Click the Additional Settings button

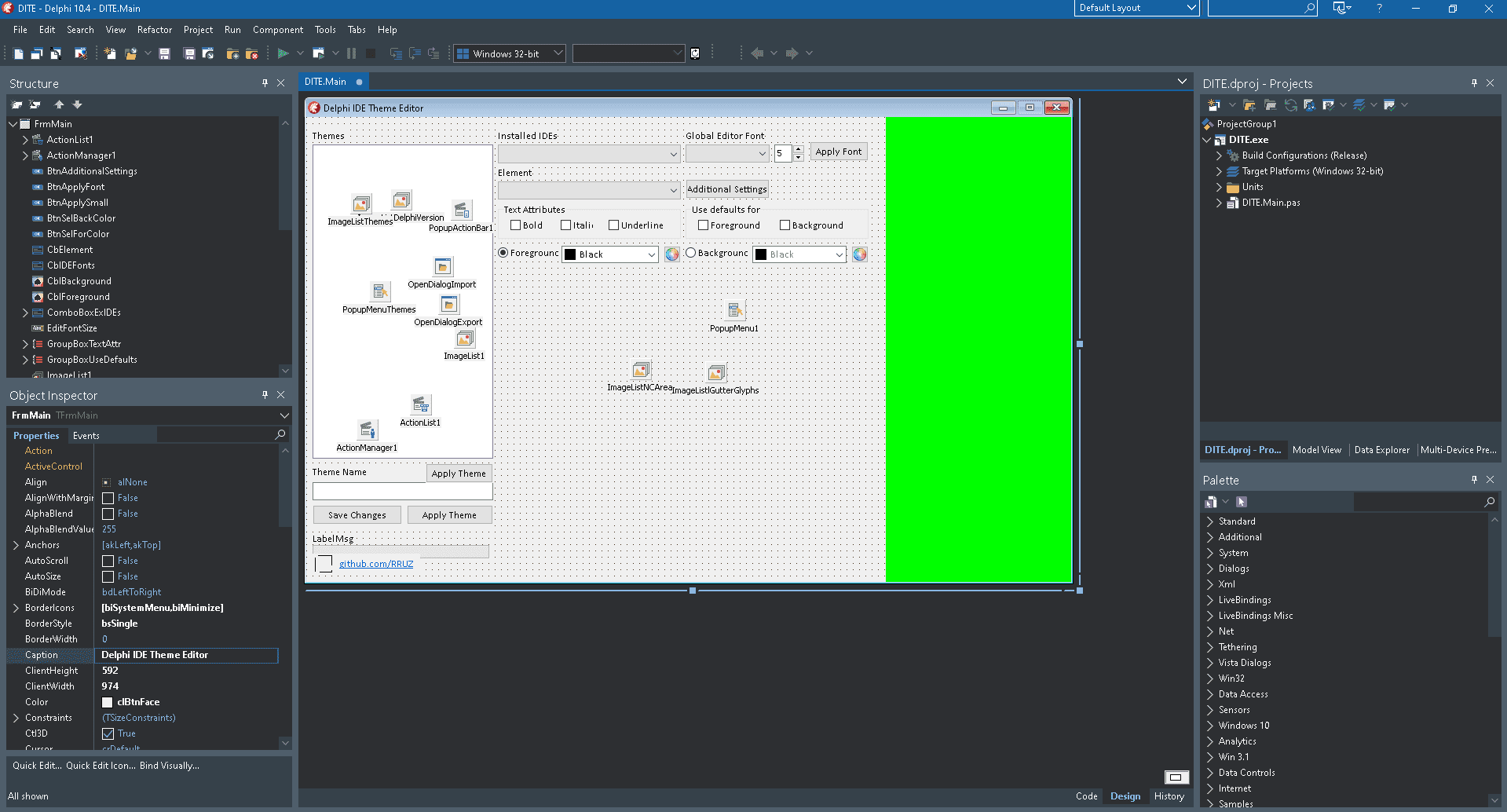pyautogui.click(x=727, y=189)
